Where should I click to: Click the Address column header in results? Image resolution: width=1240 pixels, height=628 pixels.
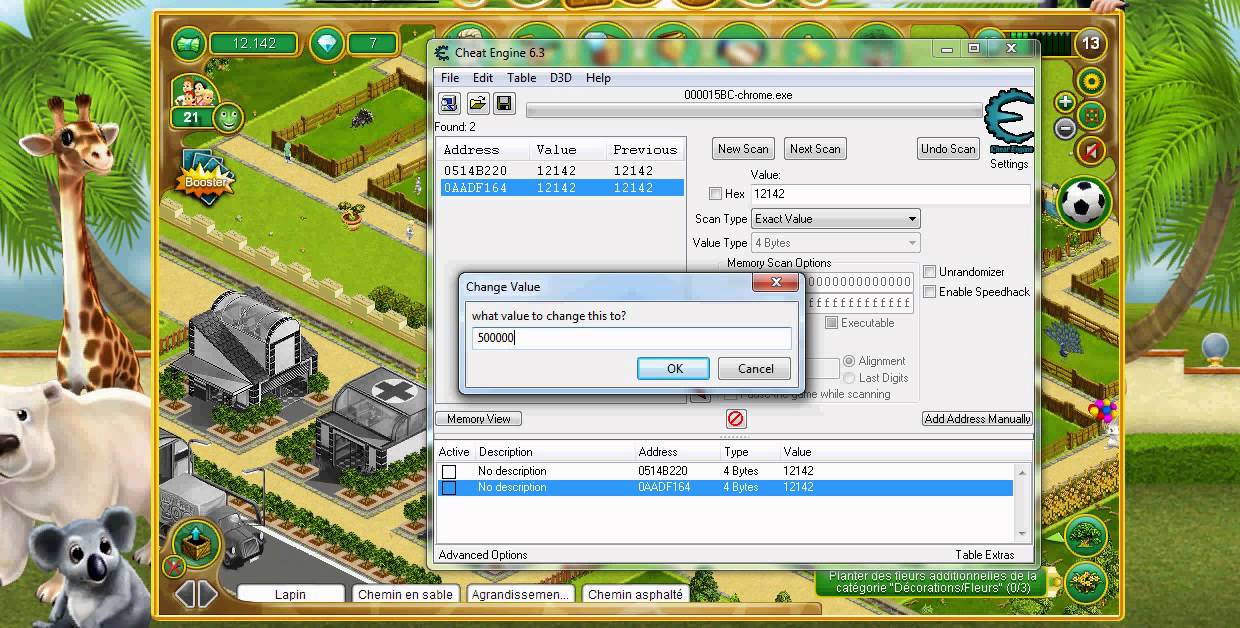471,150
